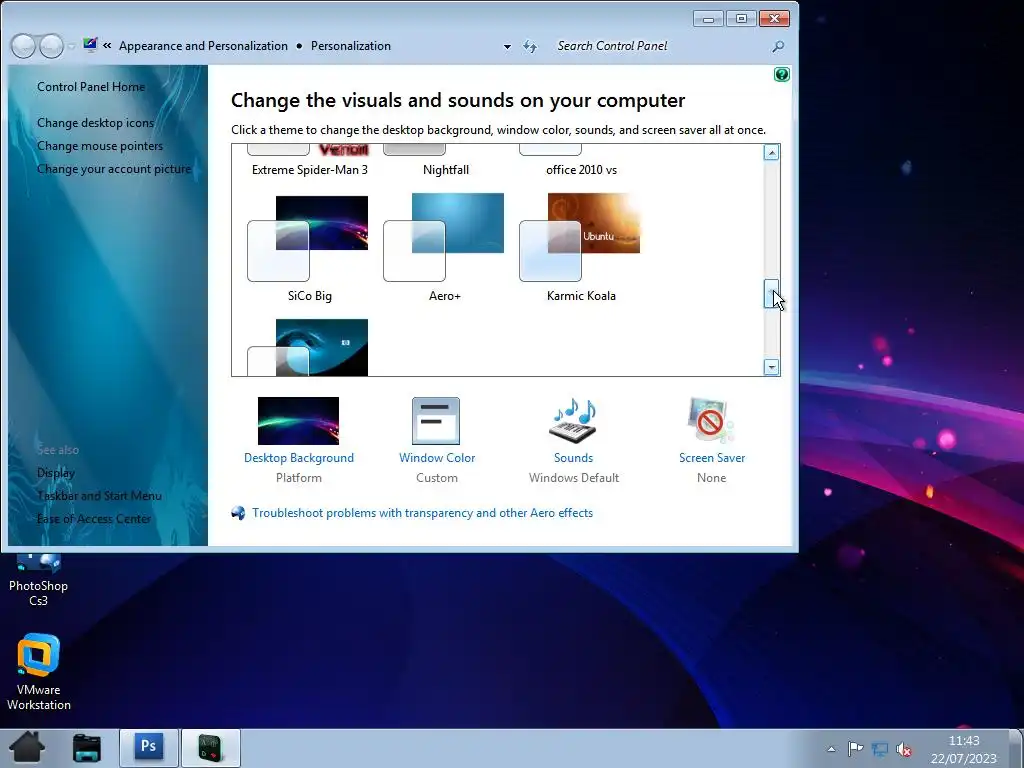Select the Karmic Koala theme thumbnail

tap(580, 237)
